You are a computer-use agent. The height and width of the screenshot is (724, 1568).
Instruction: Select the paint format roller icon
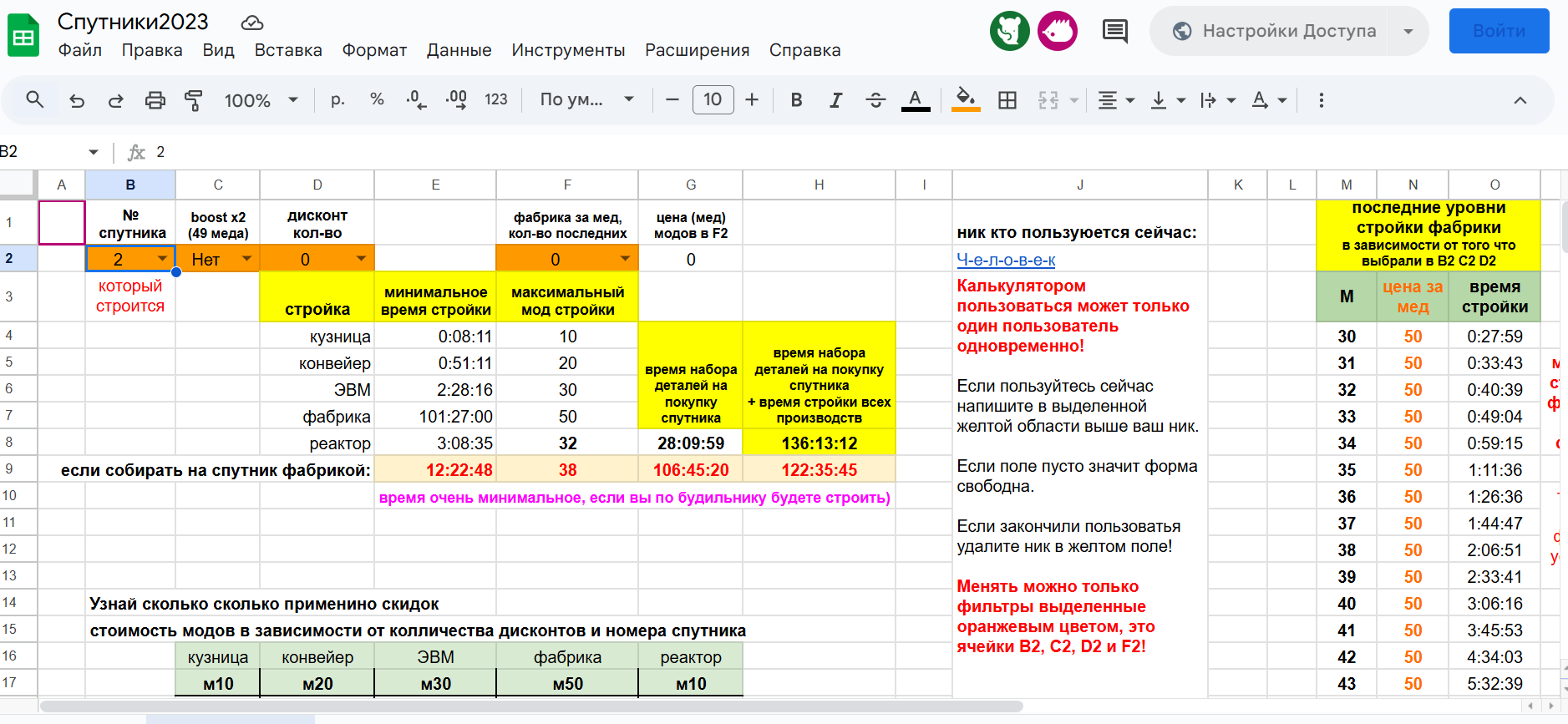[x=193, y=100]
